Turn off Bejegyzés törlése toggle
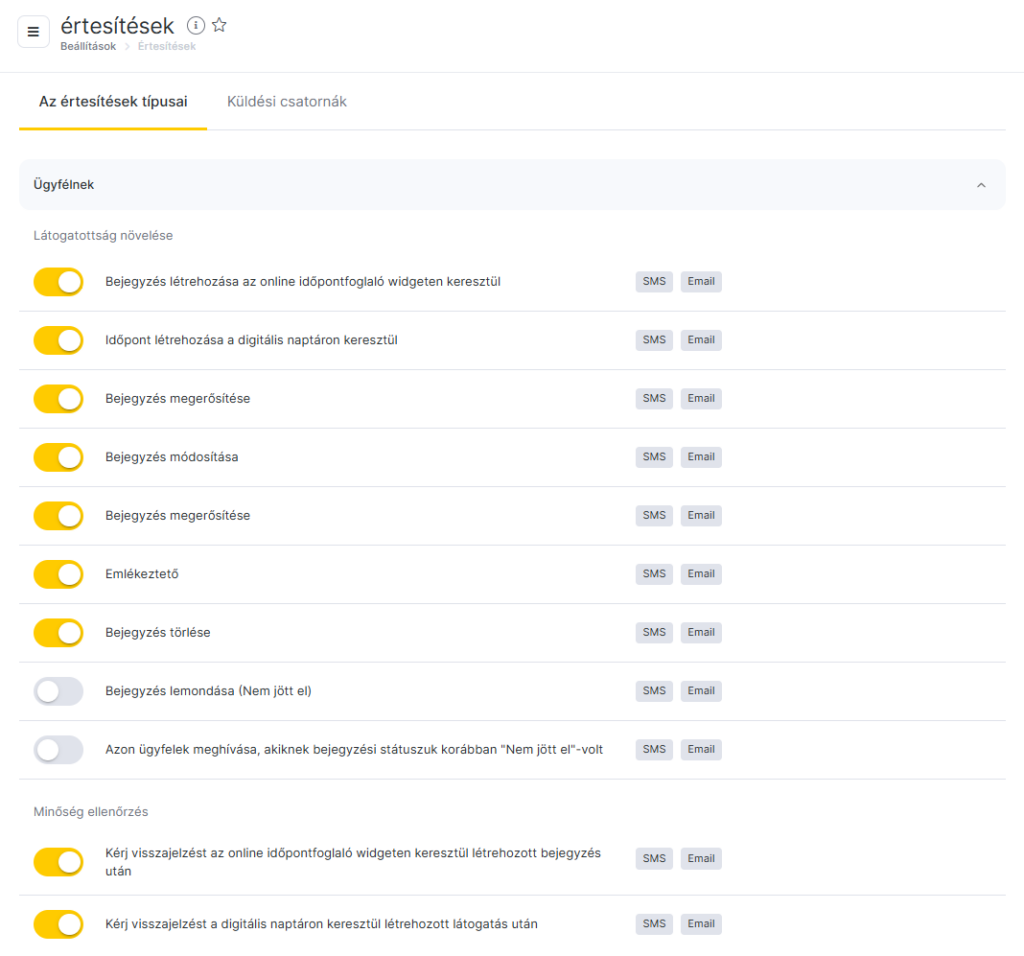Viewport: 1024px width, 956px height. click(x=59, y=633)
